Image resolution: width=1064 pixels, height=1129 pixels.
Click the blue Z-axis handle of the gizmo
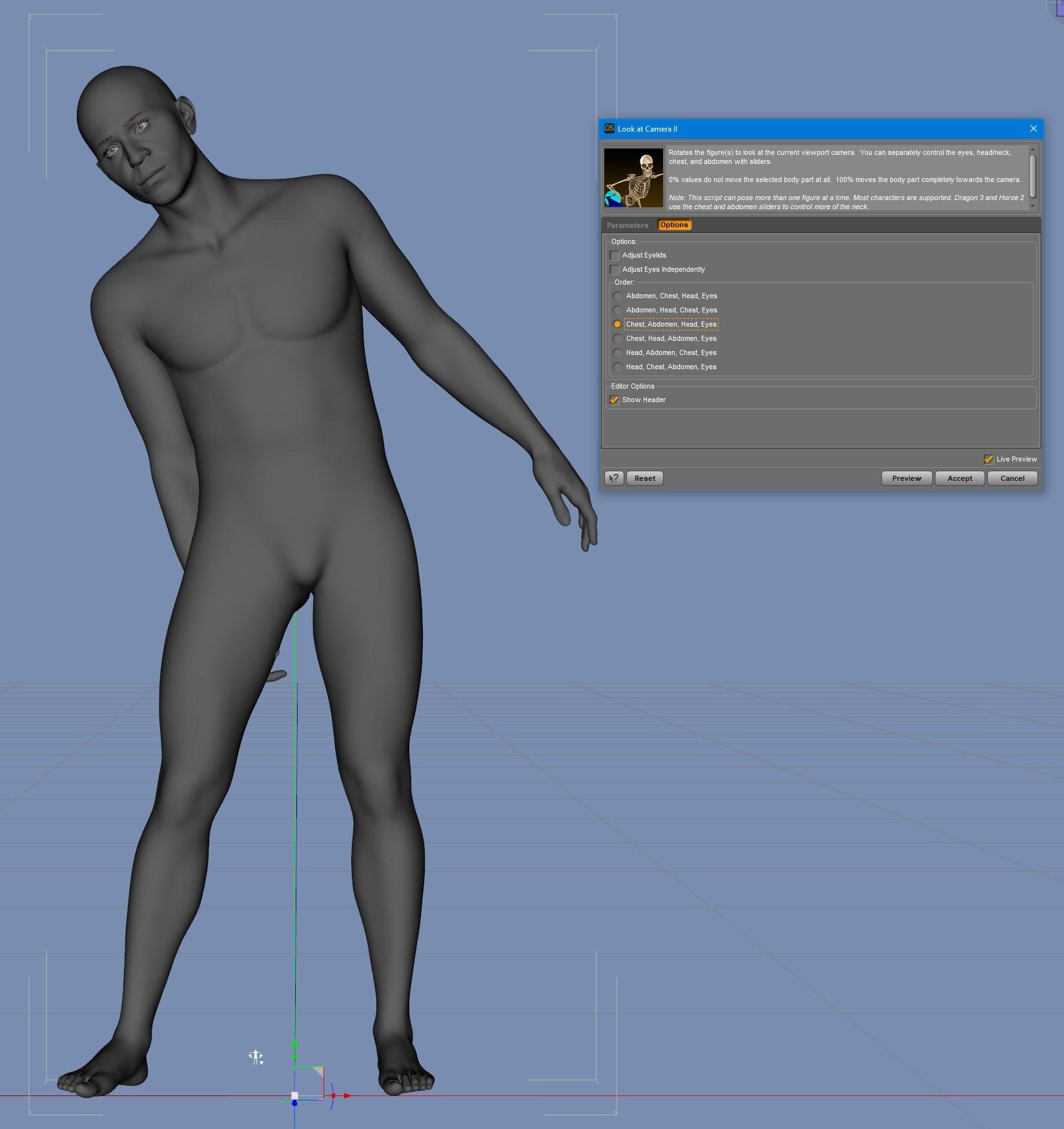click(294, 1103)
